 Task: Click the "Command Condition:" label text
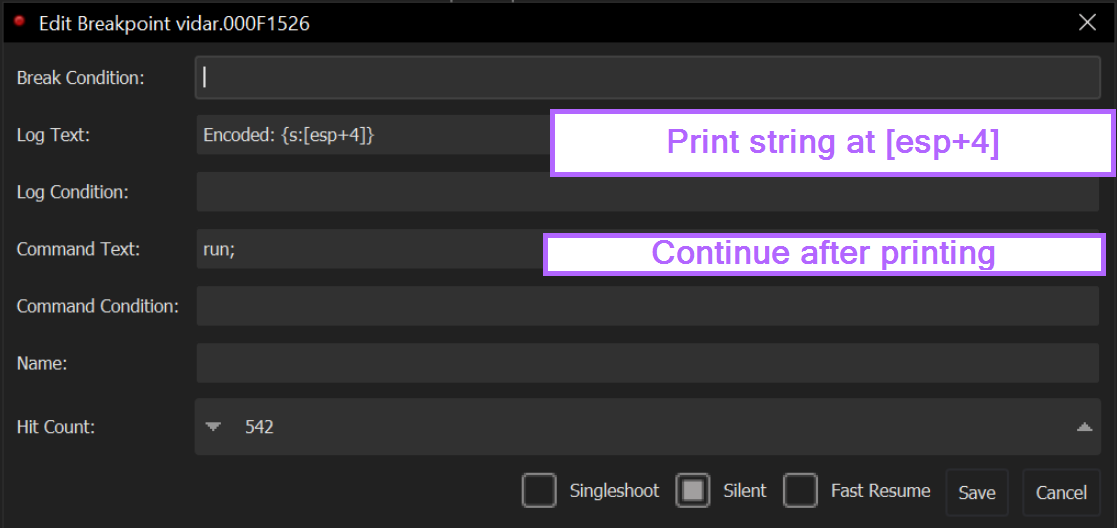pos(98,306)
